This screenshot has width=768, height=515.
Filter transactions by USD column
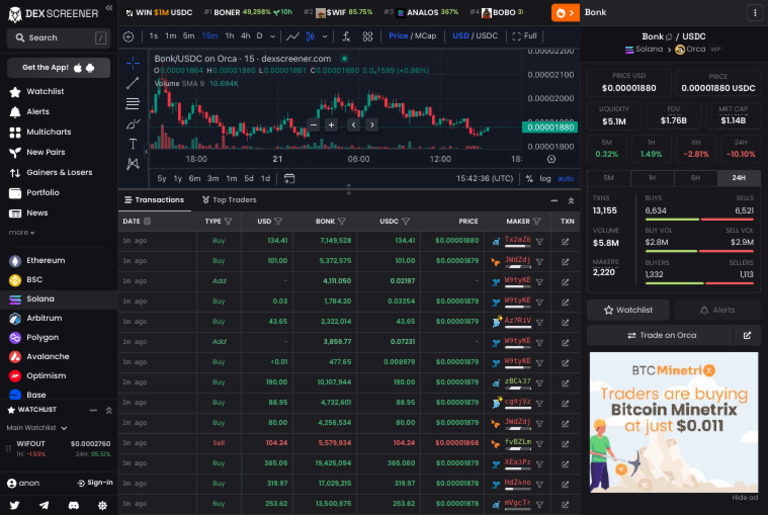278,221
